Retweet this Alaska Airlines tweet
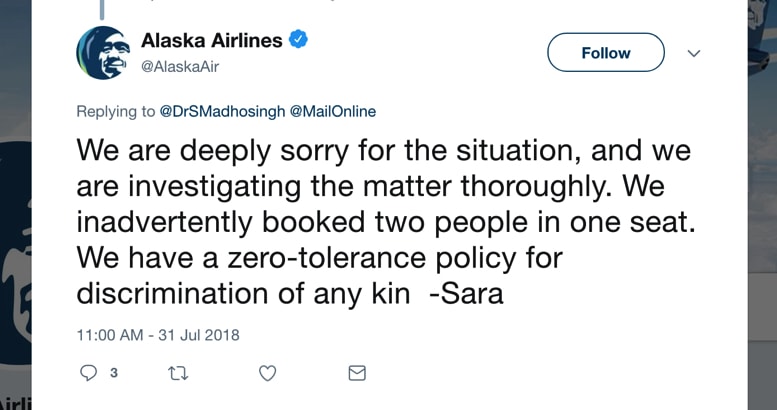 pyautogui.click(x=178, y=373)
